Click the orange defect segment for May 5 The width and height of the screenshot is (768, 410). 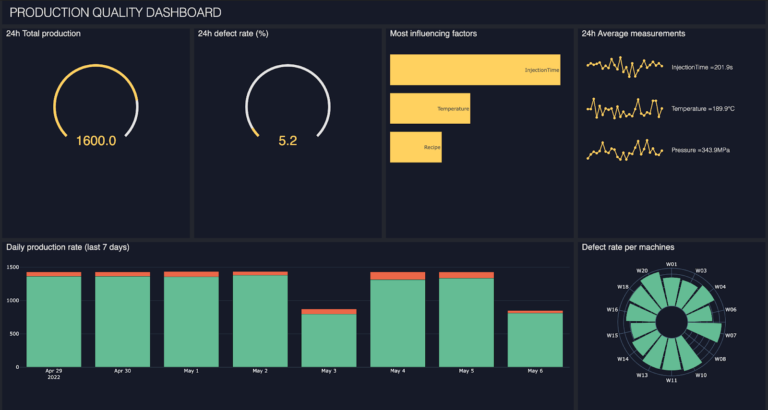pyautogui.click(x=466, y=275)
